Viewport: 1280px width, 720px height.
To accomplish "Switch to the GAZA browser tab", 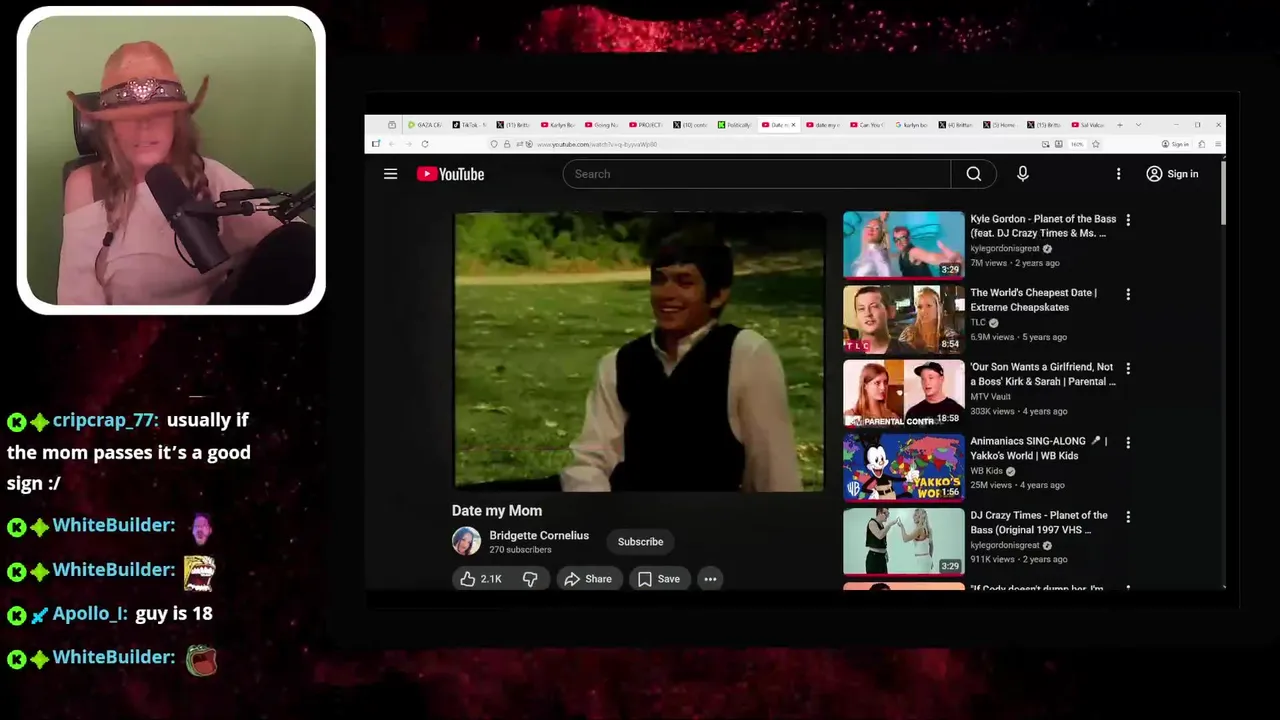I will pos(425,125).
